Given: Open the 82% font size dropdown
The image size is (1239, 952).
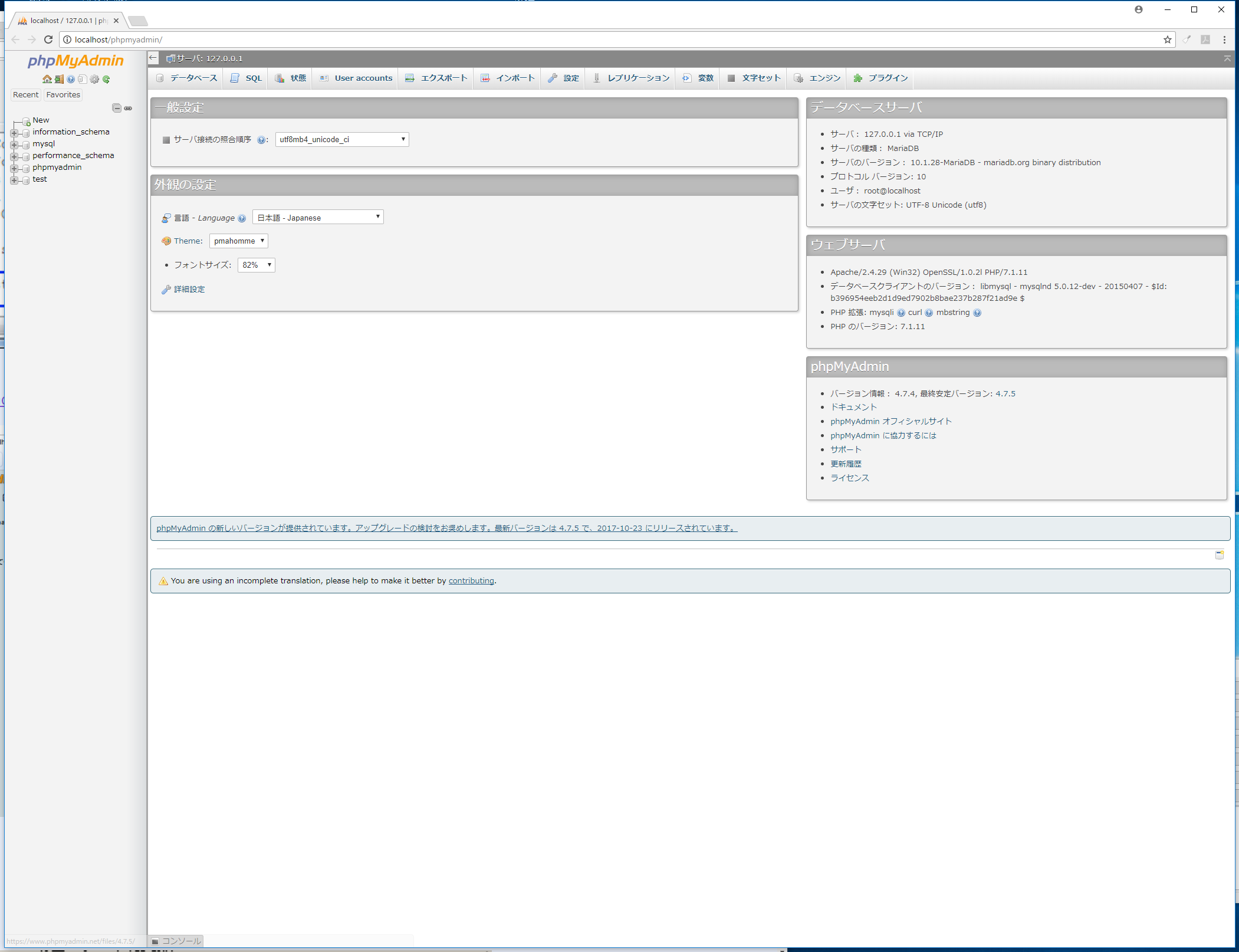Looking at the screenshot, I should tap(257, 265).
